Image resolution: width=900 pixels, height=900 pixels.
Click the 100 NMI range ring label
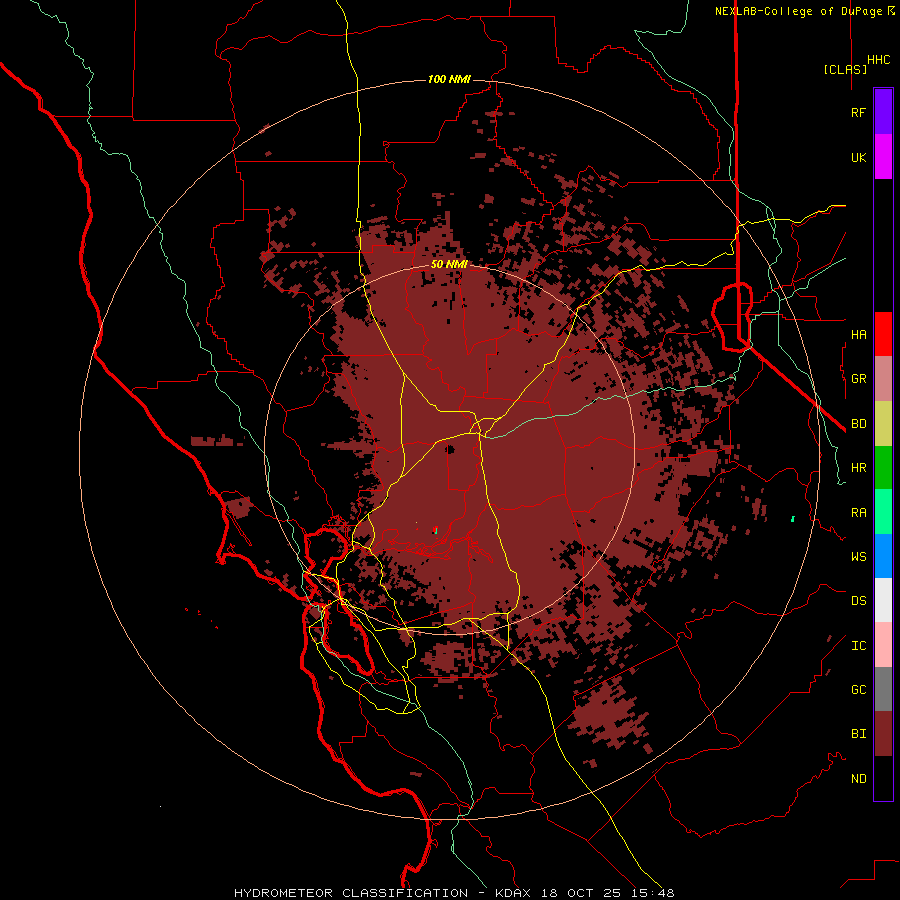tap(449, 79)
